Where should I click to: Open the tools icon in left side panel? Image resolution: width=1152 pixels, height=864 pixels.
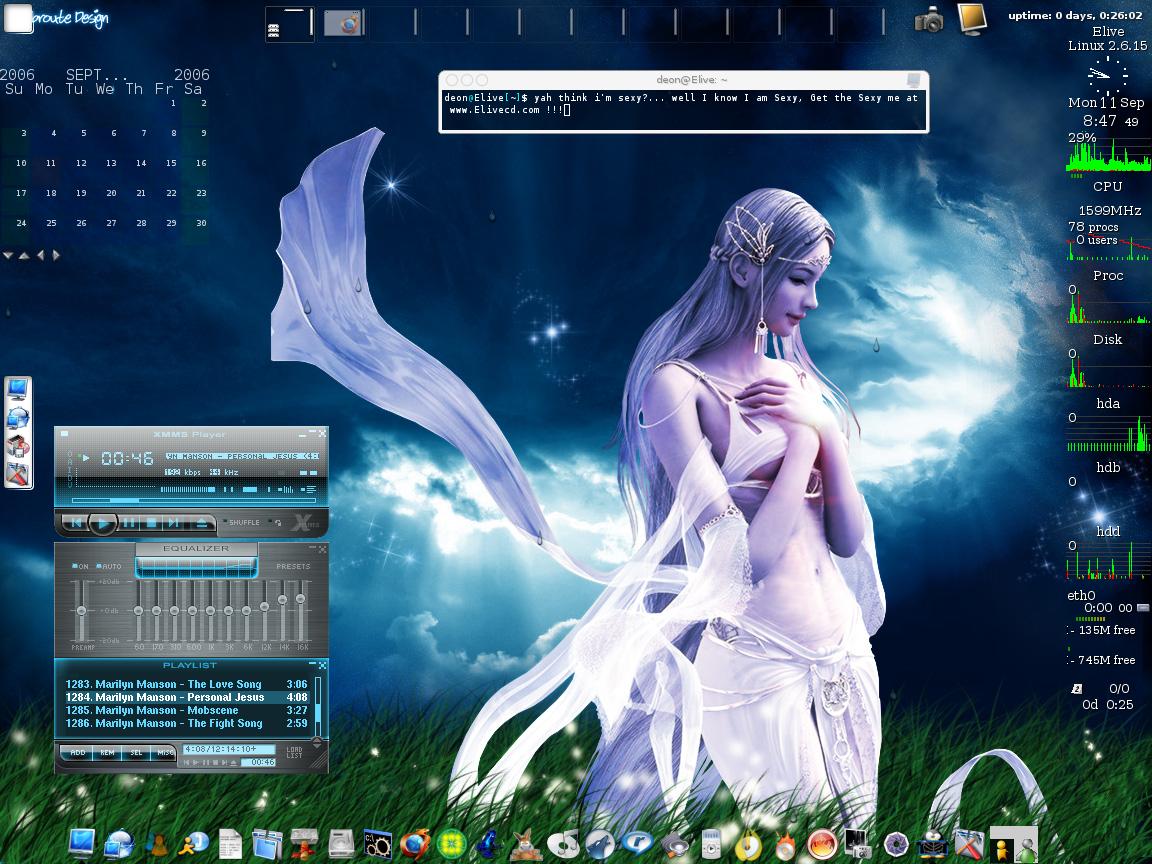18,474
